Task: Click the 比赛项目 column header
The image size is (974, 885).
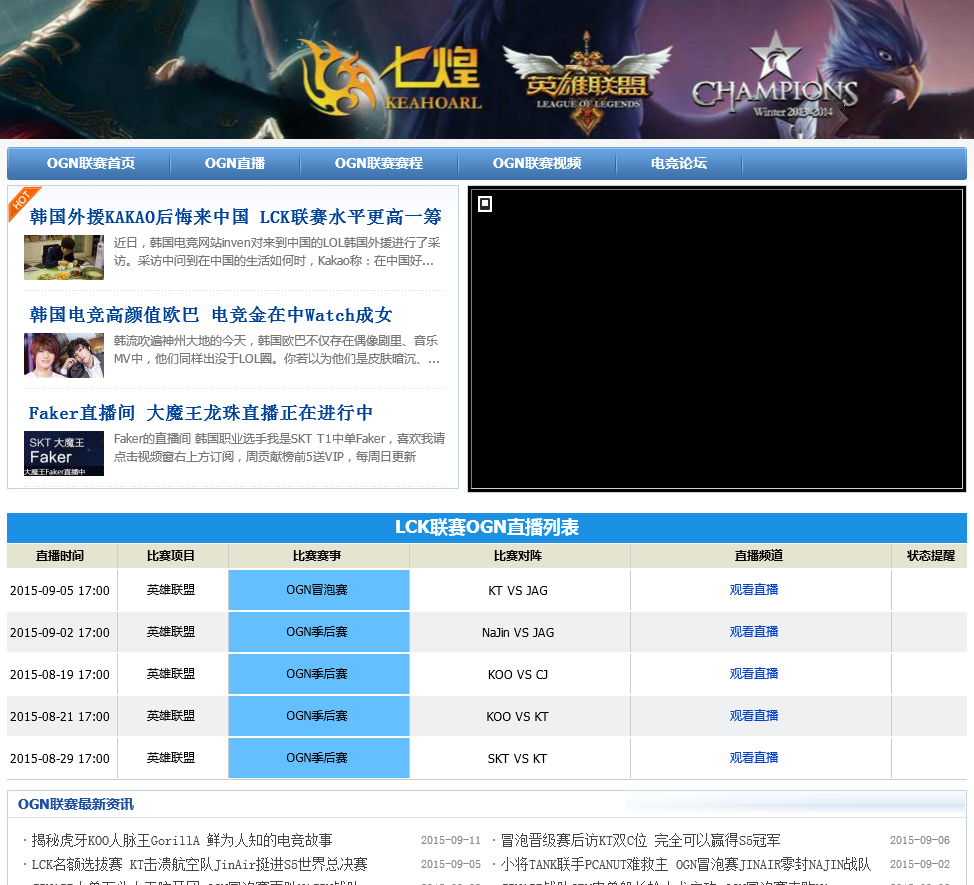Action: tap(171, 556)
